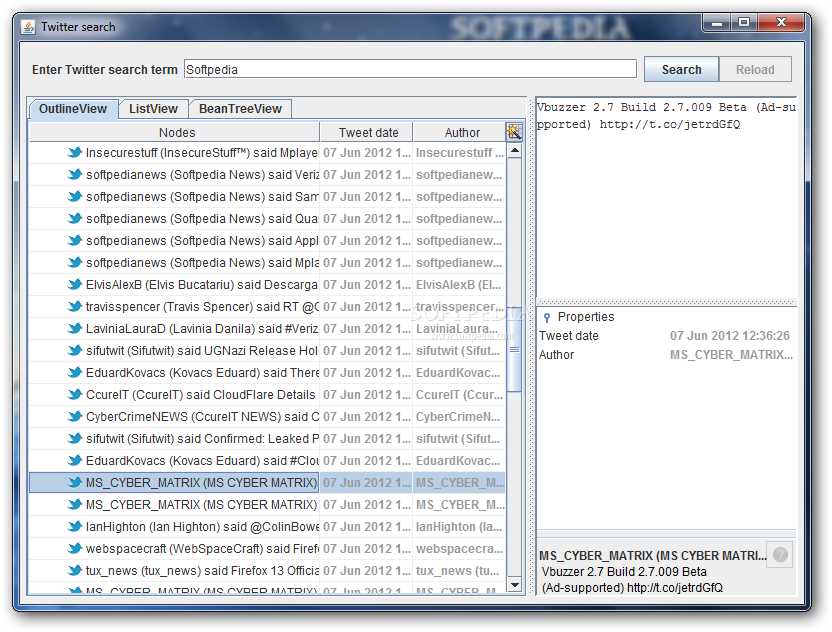Click the Reload button

(x=755, y=70)
